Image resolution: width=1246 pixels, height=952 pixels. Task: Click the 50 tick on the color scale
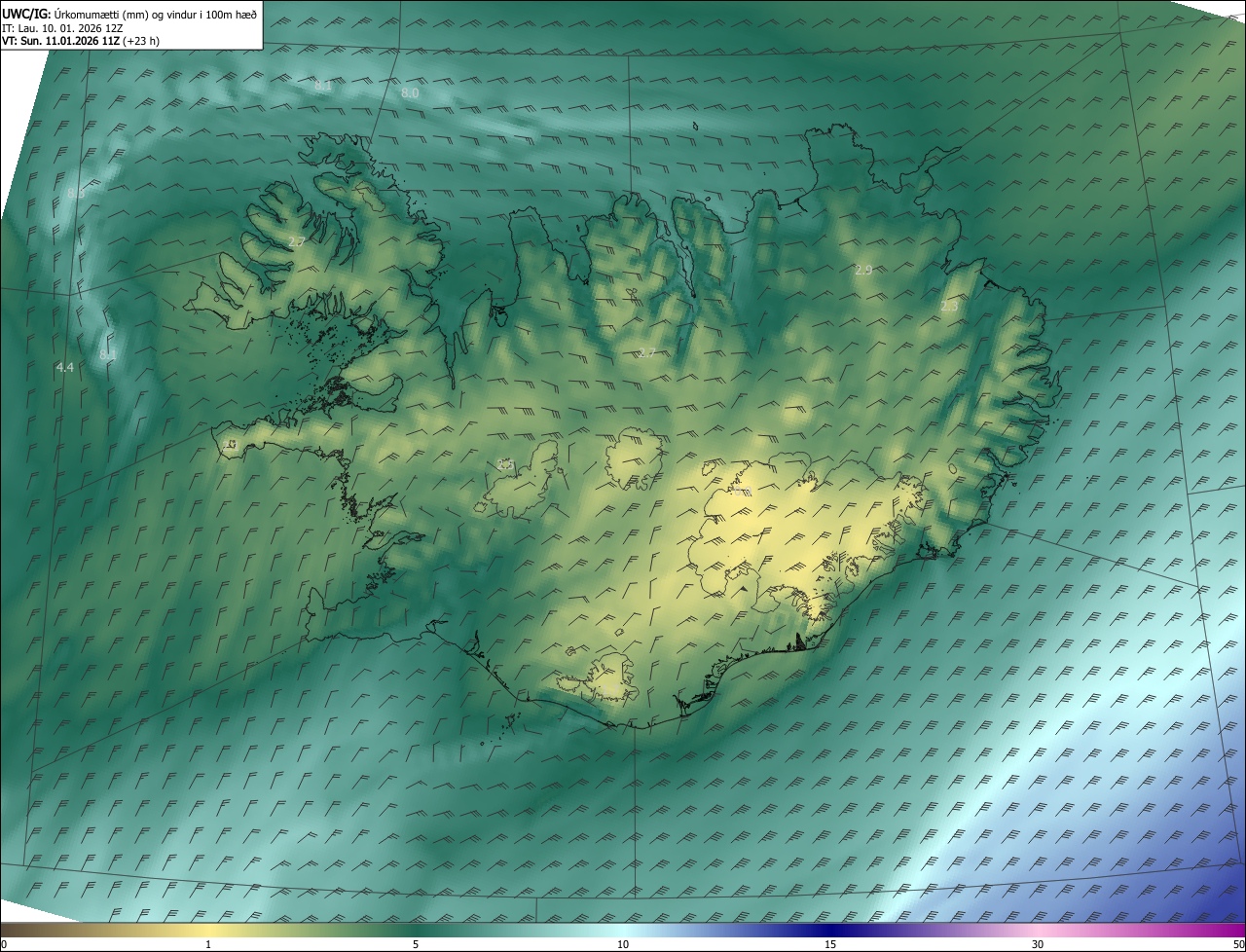click(x=1237, y=944)
